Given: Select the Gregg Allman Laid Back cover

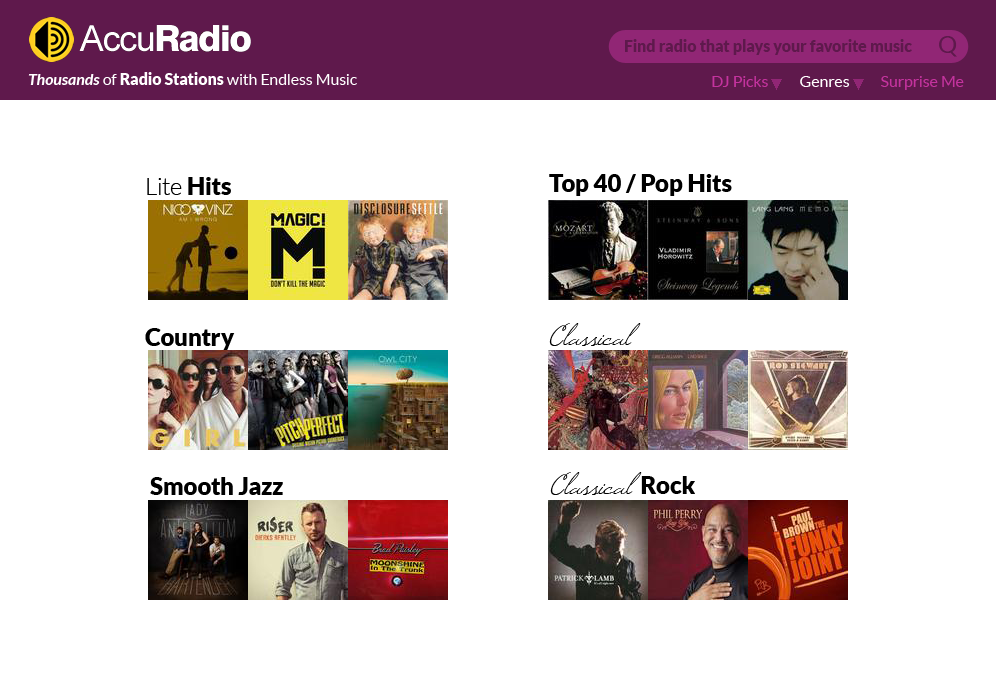Looking at the screenshot, I should tap(698, 400).
